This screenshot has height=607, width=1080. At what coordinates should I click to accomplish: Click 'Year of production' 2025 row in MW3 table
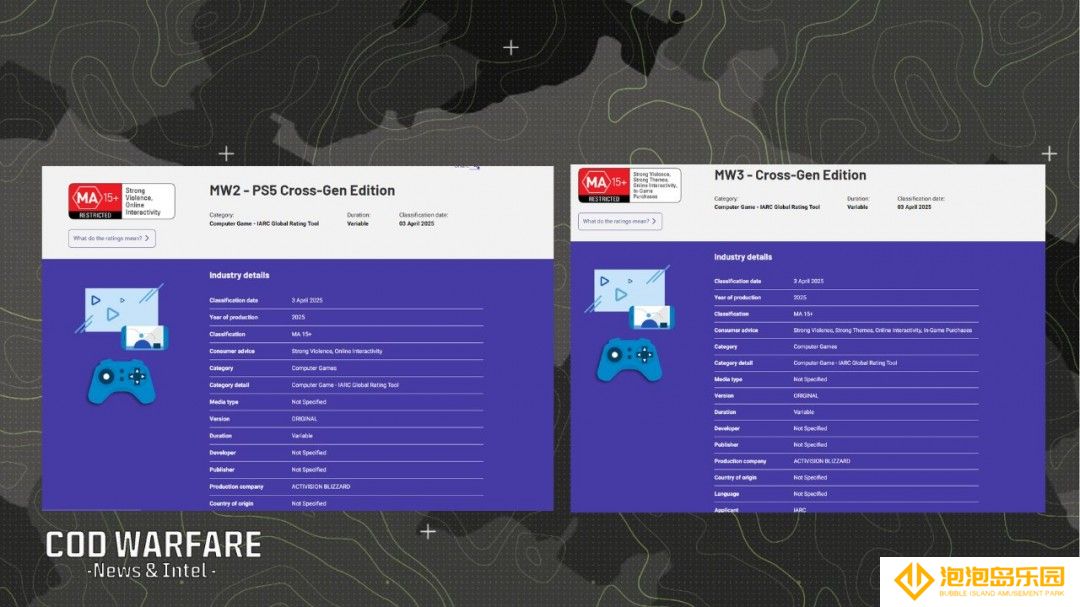click(x=846, y=298)
